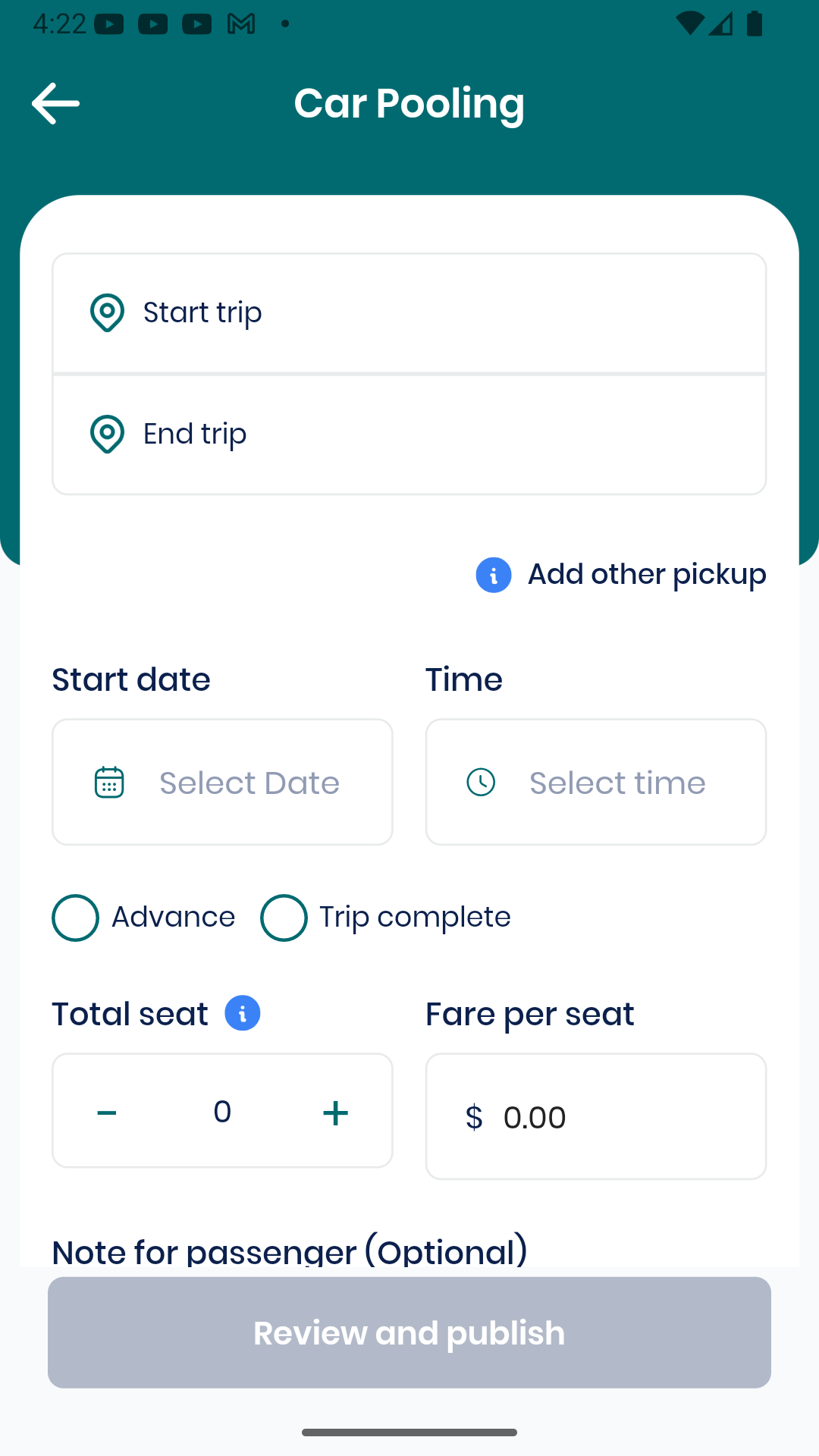The width and height of the screenshot is (819, 1456).
Task: Click the Start trip location pin icon
Action: (107, 312)
